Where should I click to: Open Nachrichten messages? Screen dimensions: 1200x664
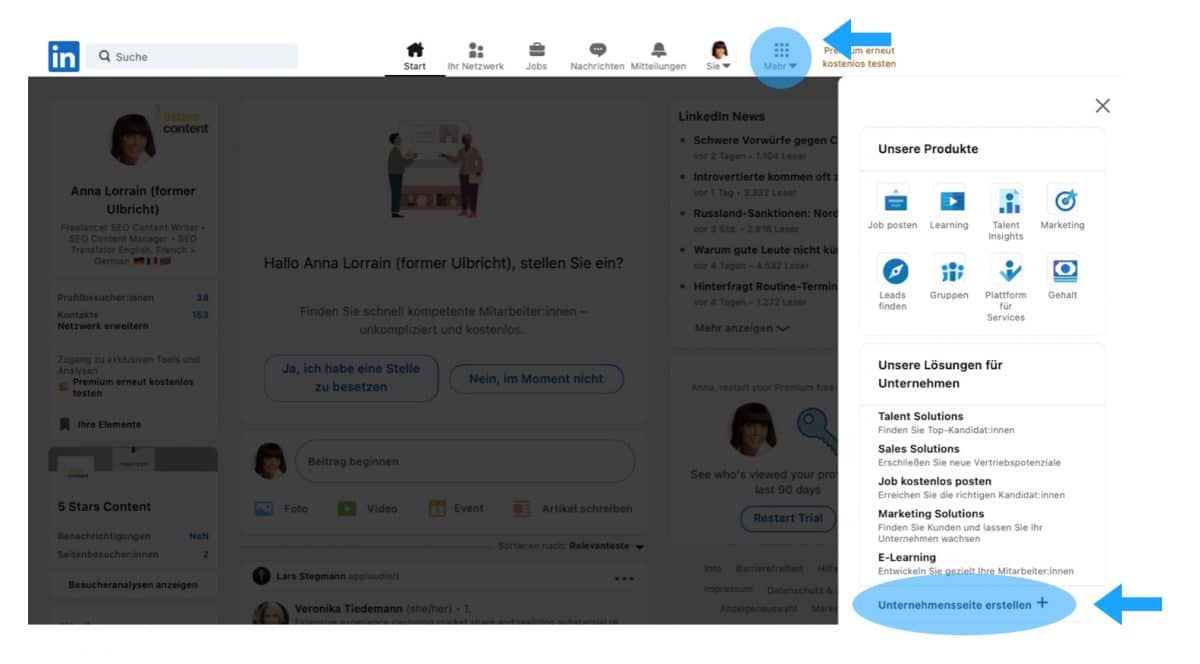[597, 57]
